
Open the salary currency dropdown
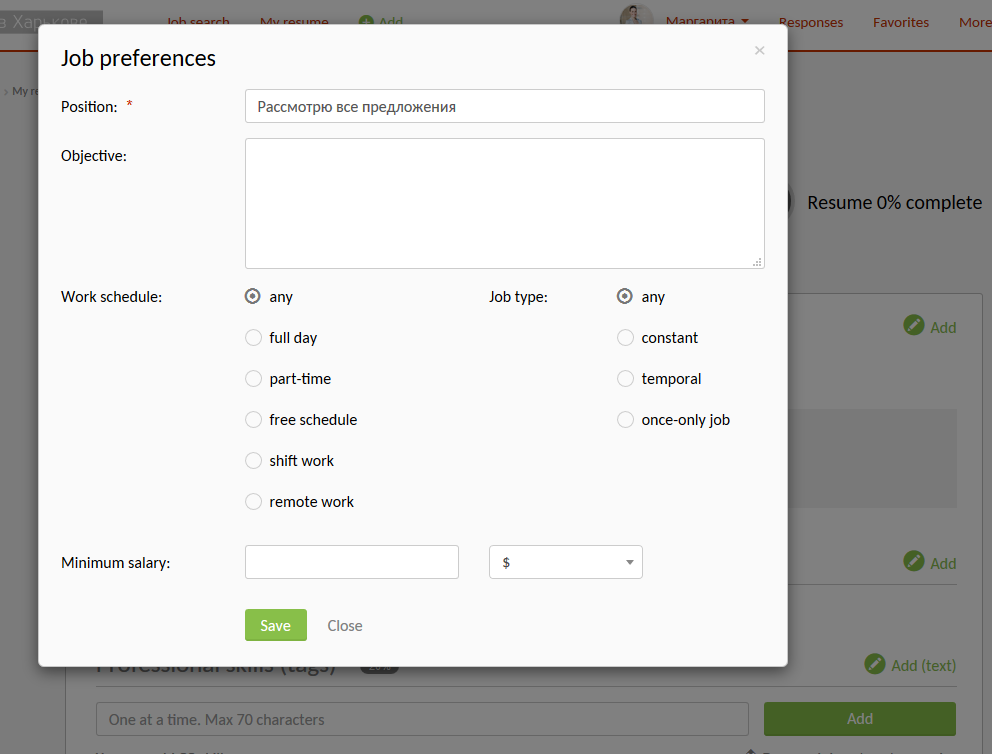[565, 562]
